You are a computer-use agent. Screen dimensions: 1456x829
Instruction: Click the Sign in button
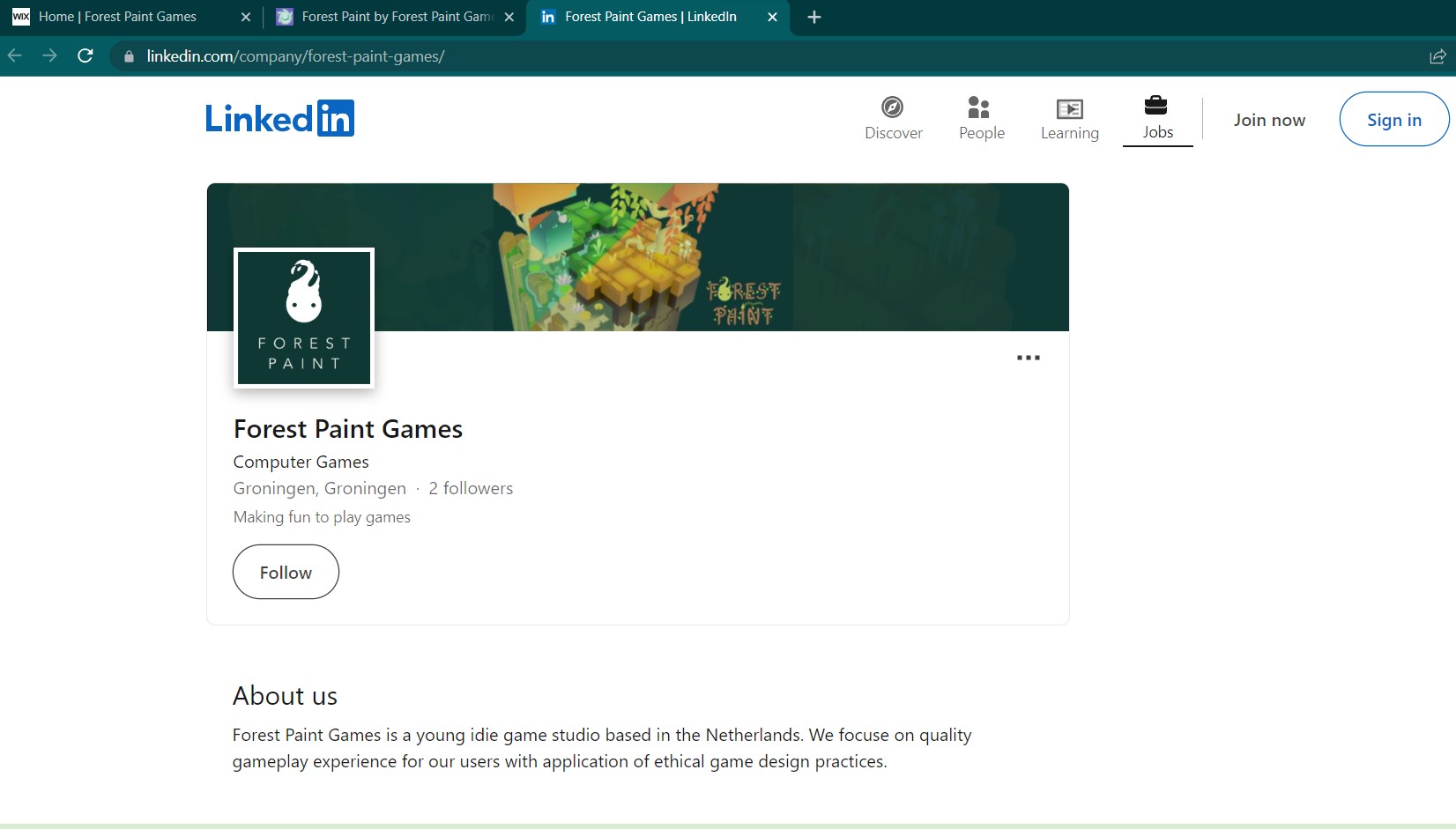pyautogui.click(x=1393, y=120)
